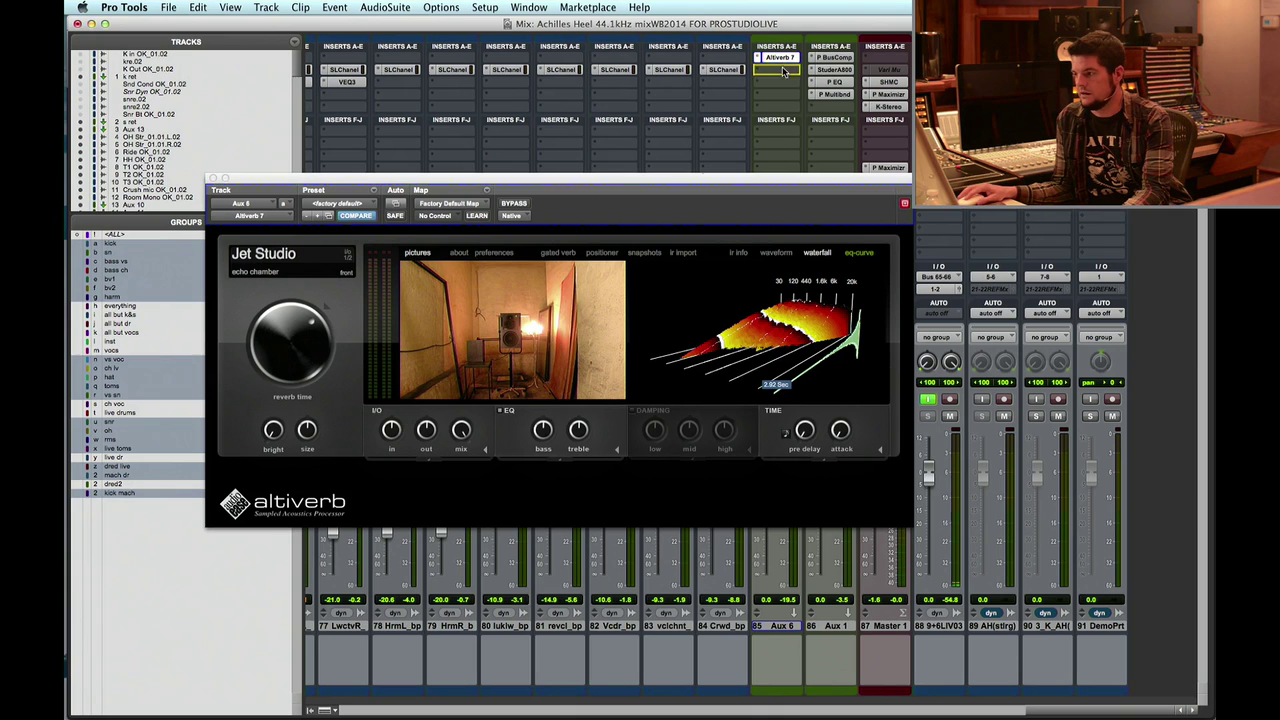1280x720 pixels.
Task: Switch display to waveform view
Action: coord(776,253)
